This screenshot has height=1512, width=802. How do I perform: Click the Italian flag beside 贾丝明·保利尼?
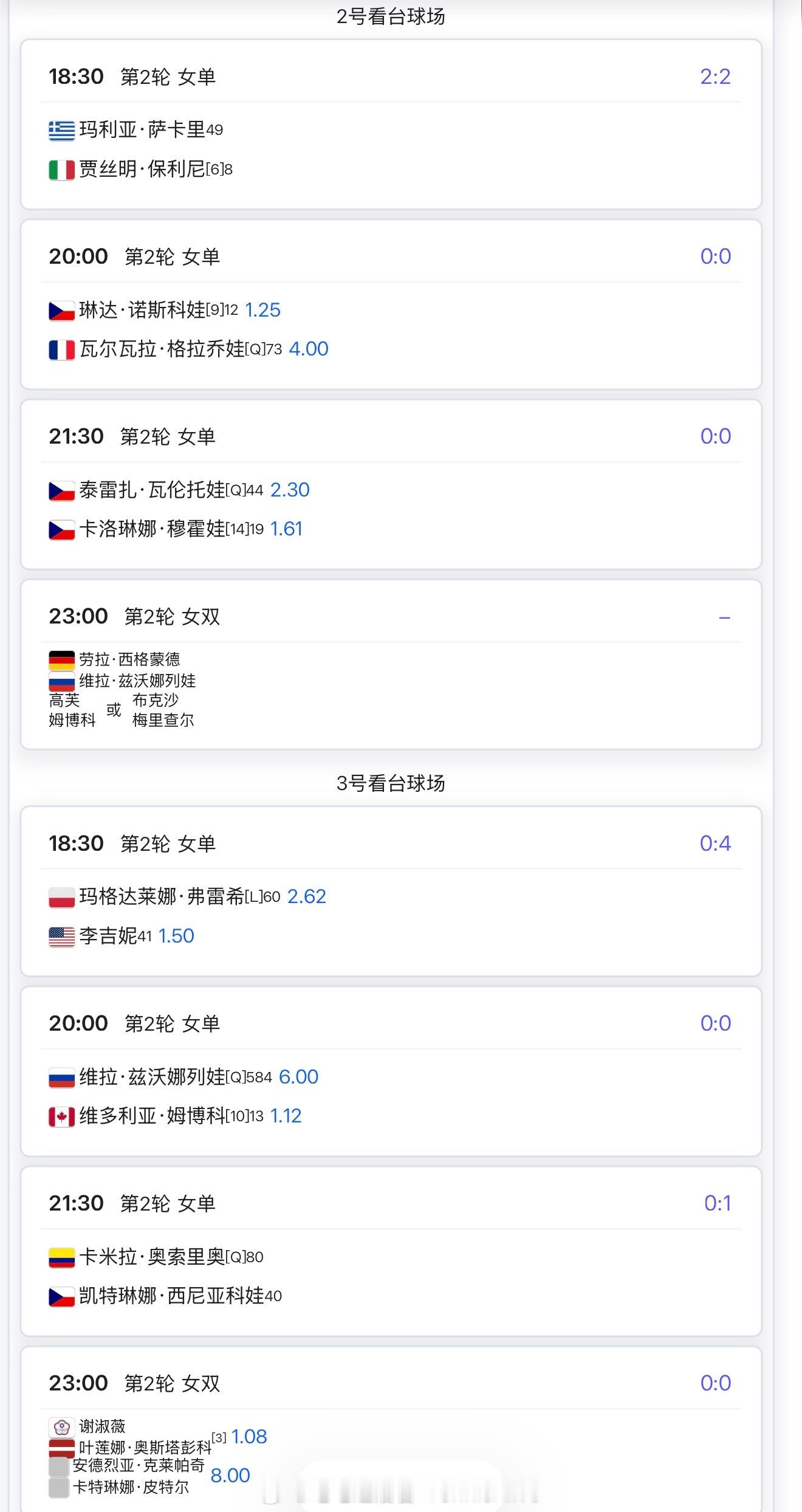61,170
